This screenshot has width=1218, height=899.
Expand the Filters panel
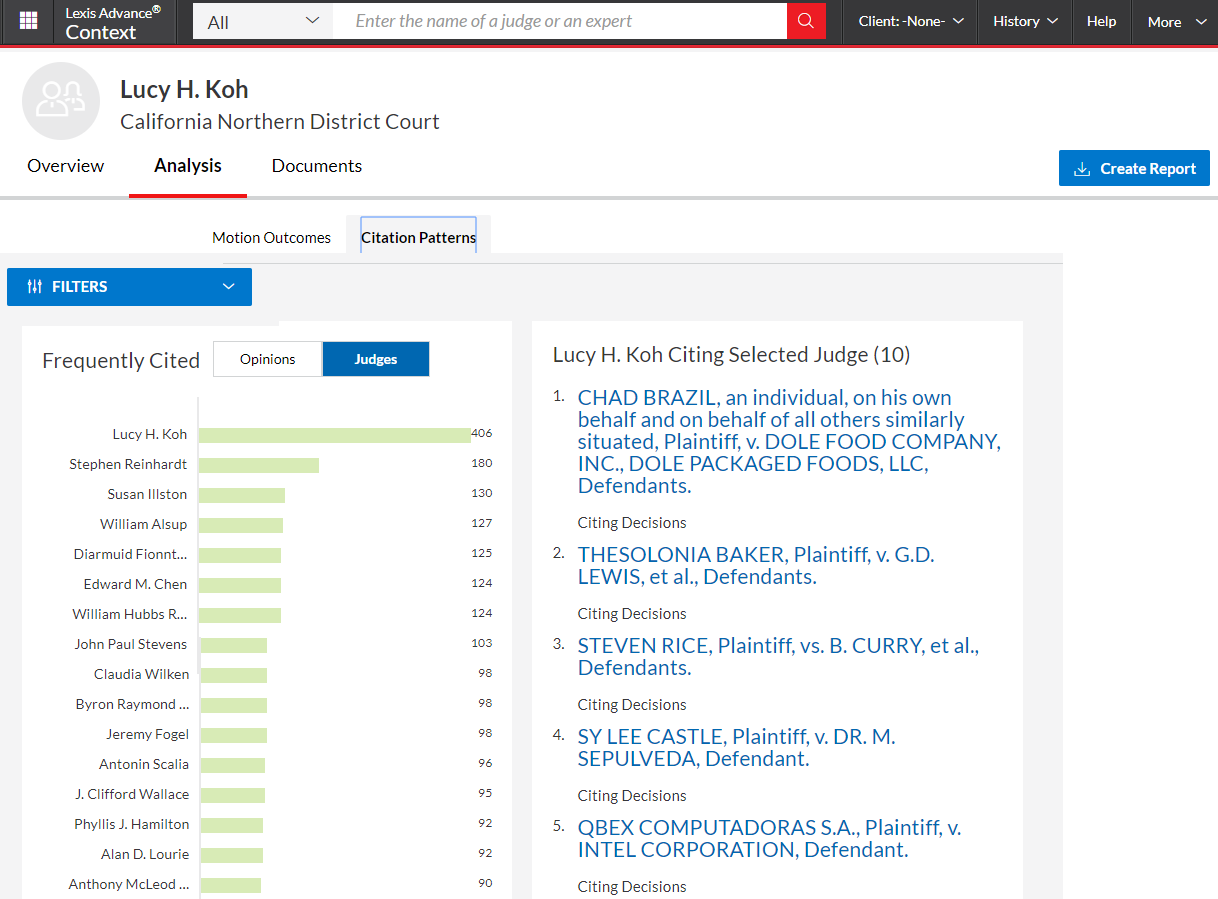click(x=129, y=287)
